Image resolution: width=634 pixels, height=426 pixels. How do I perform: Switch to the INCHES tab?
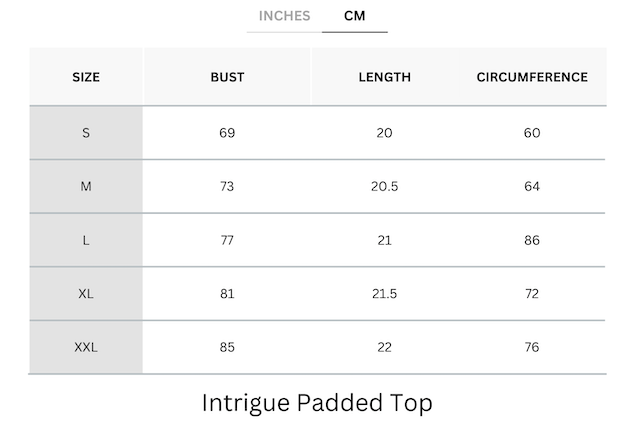coord(285,16)
